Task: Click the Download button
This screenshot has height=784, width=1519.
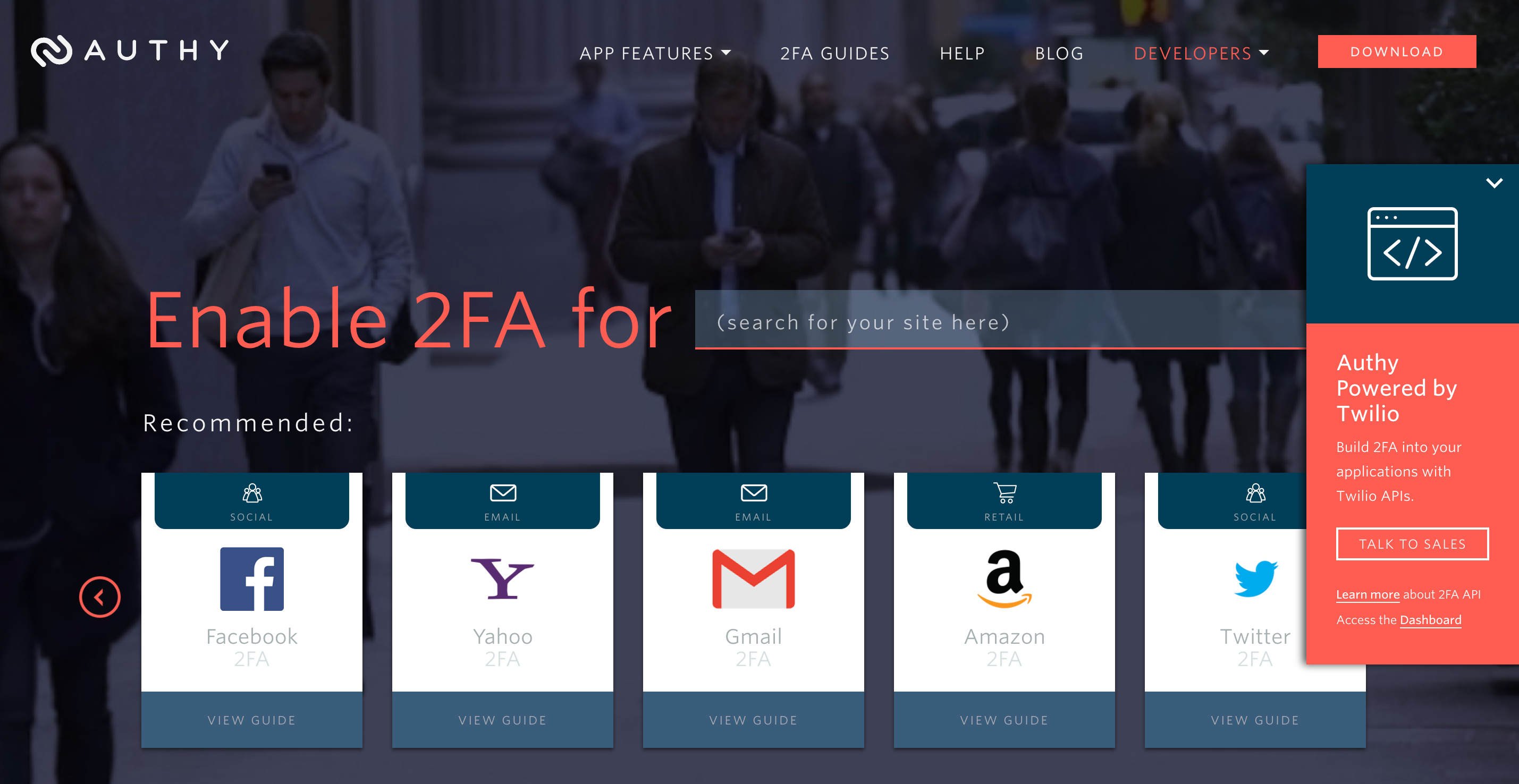Action: coord(1396,52)
